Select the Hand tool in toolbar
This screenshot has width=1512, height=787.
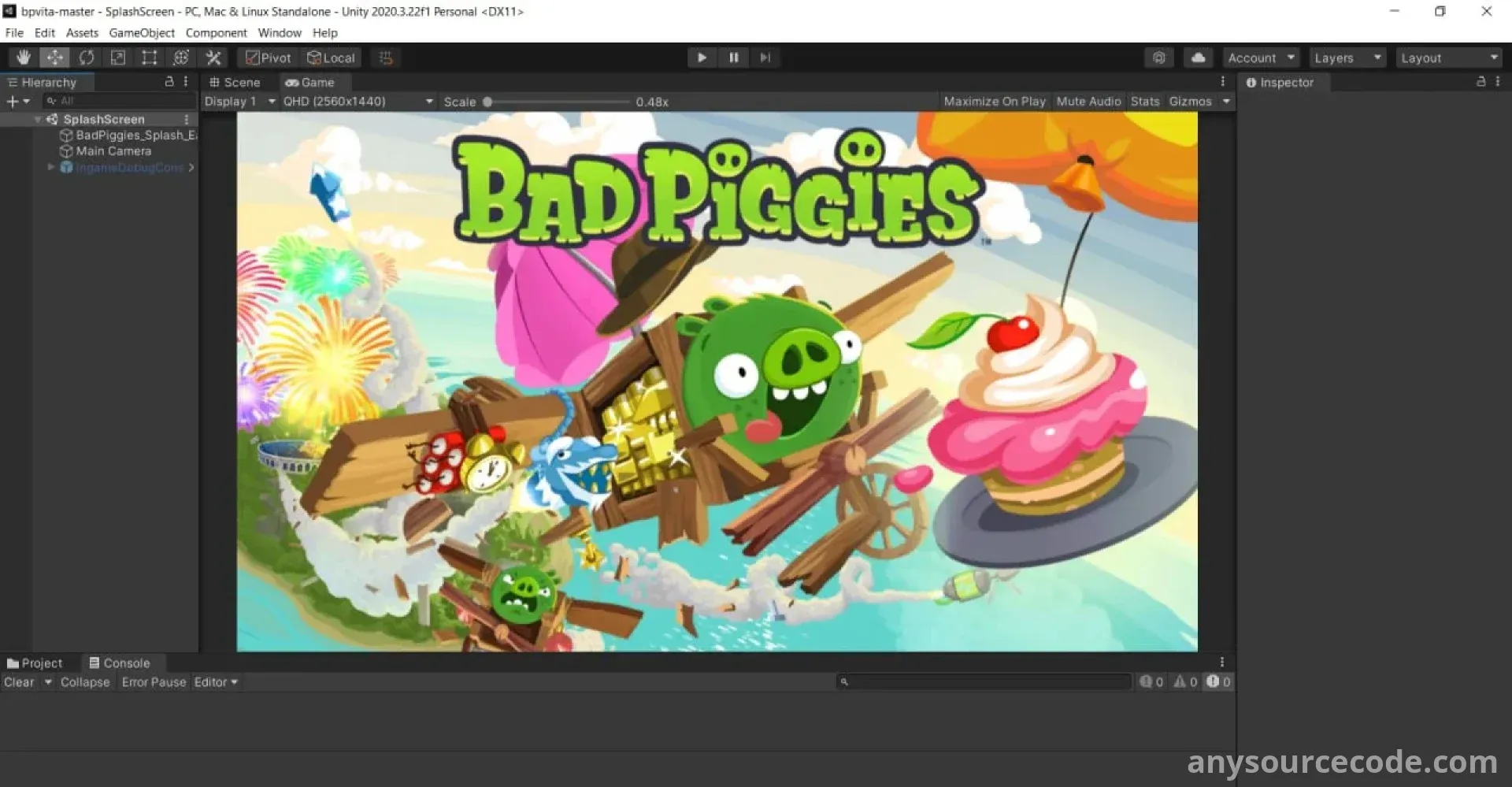pos(23,58)
